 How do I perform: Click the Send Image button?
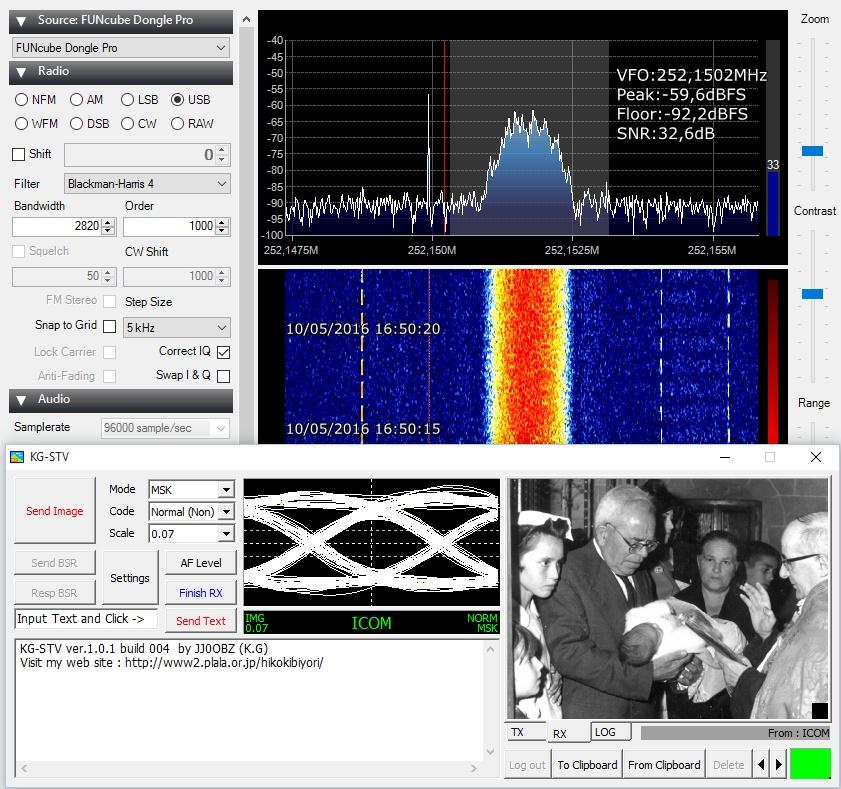click(54, 511)
